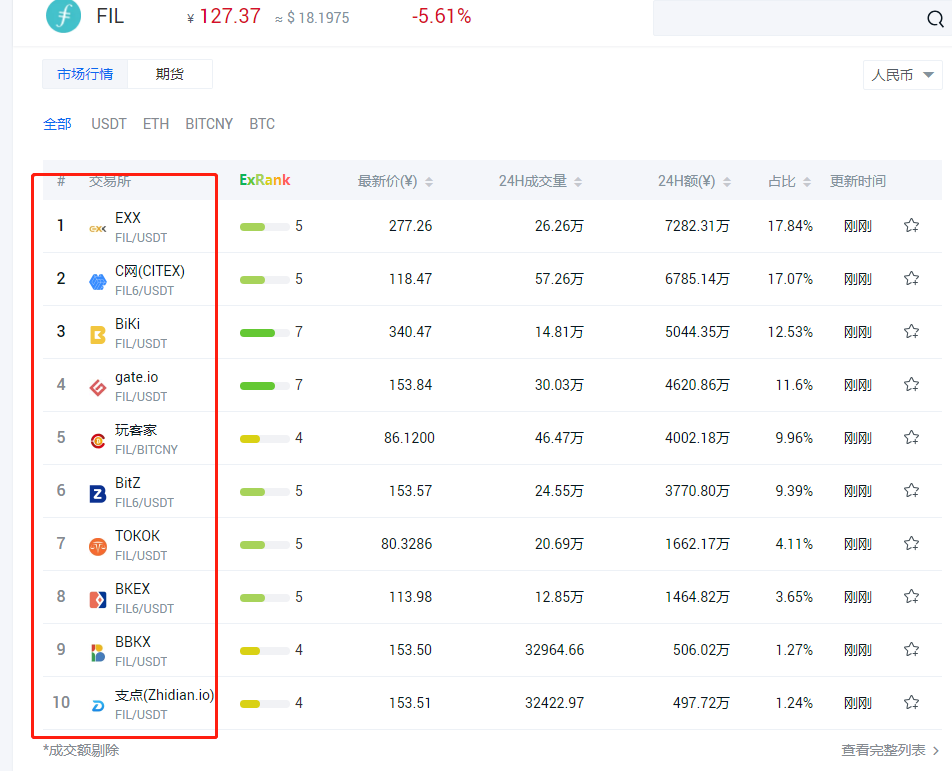This screenshot has height=771, width=952.
Task: Click the FIL price 127.37
Action: (230, 16)
